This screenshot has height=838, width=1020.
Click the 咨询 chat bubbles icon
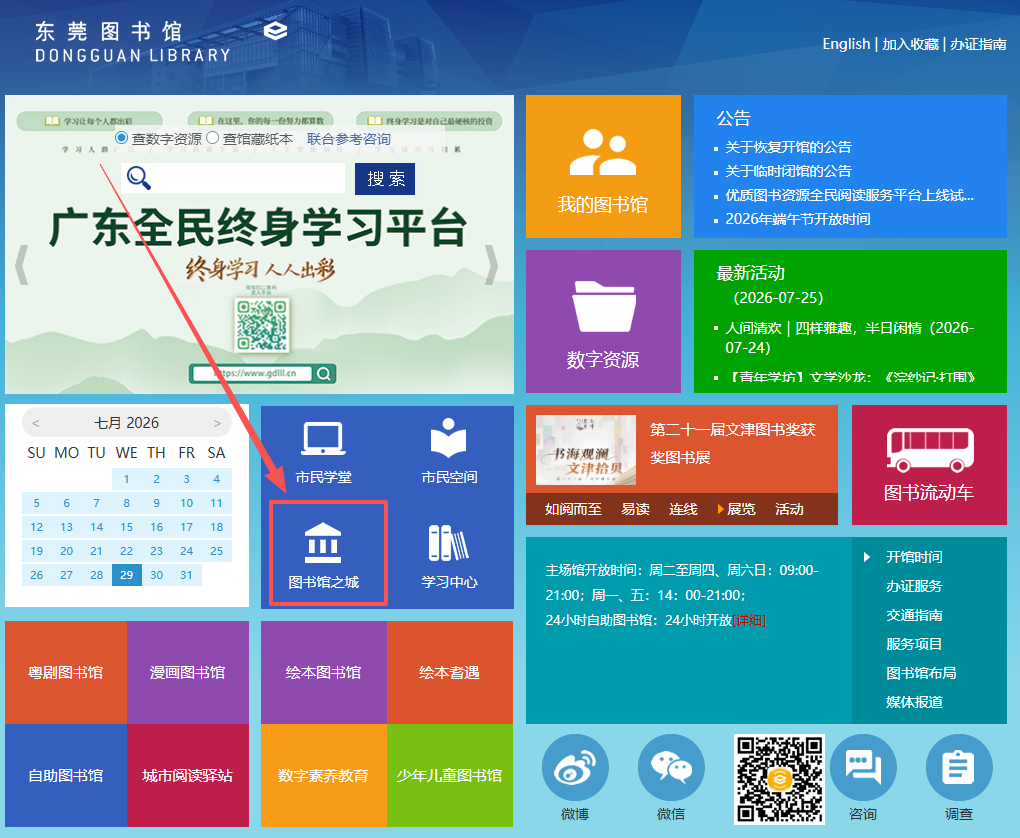click(x=863, y=768)
